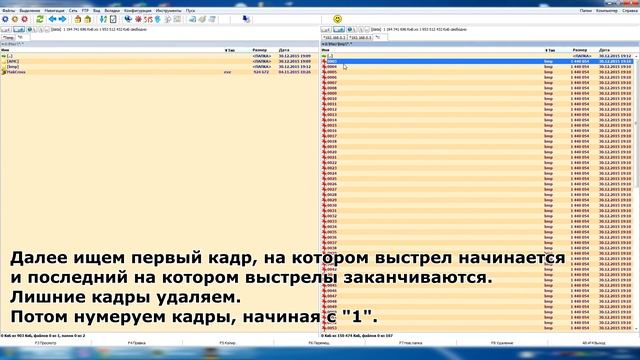Open the Папки menu on right

pyautogui.click(x=586, y=11)
